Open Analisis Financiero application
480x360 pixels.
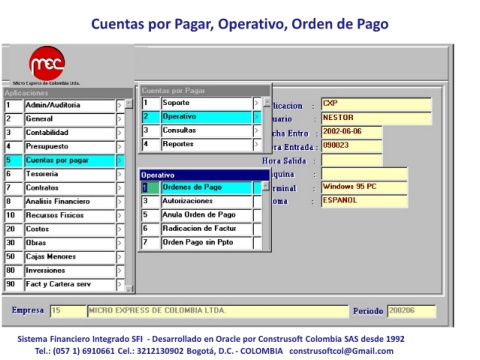tap(70, 202)
